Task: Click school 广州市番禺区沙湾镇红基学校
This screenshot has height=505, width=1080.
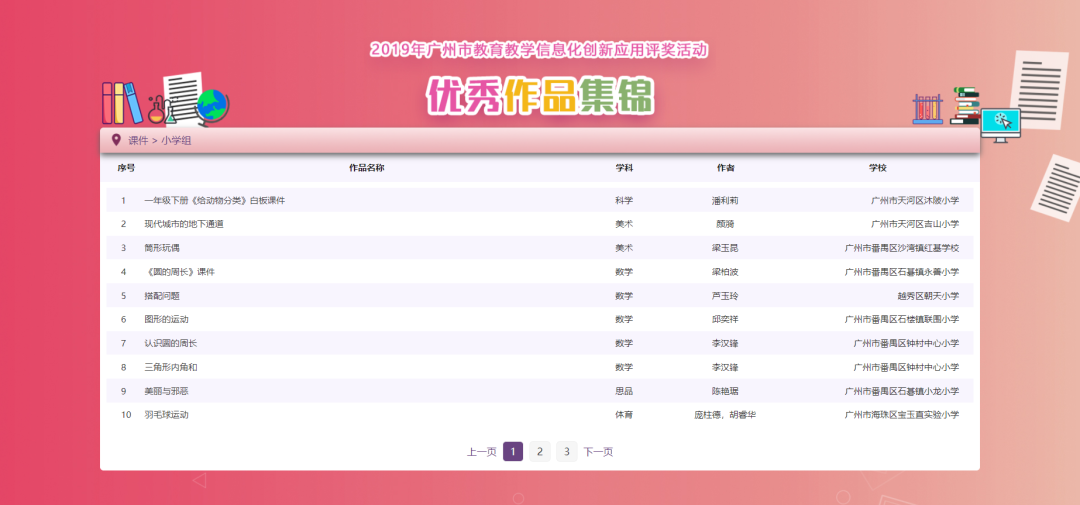Action: tap(902, 248)
